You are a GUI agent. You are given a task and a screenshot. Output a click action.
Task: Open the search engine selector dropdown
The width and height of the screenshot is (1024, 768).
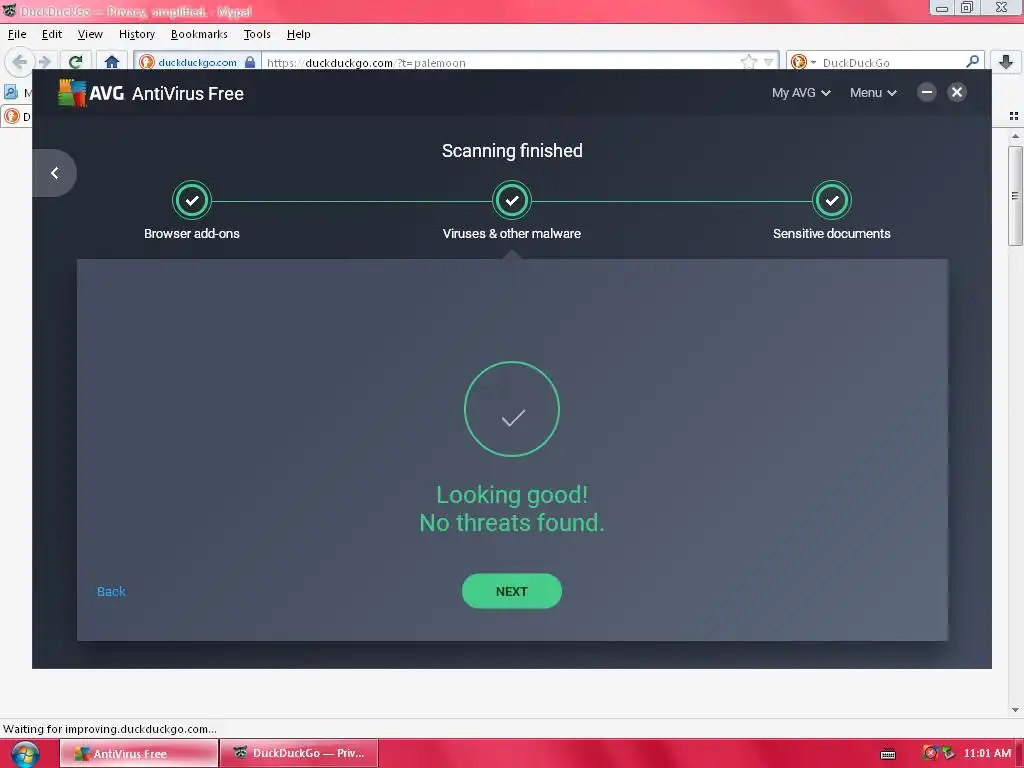point(803,62)
